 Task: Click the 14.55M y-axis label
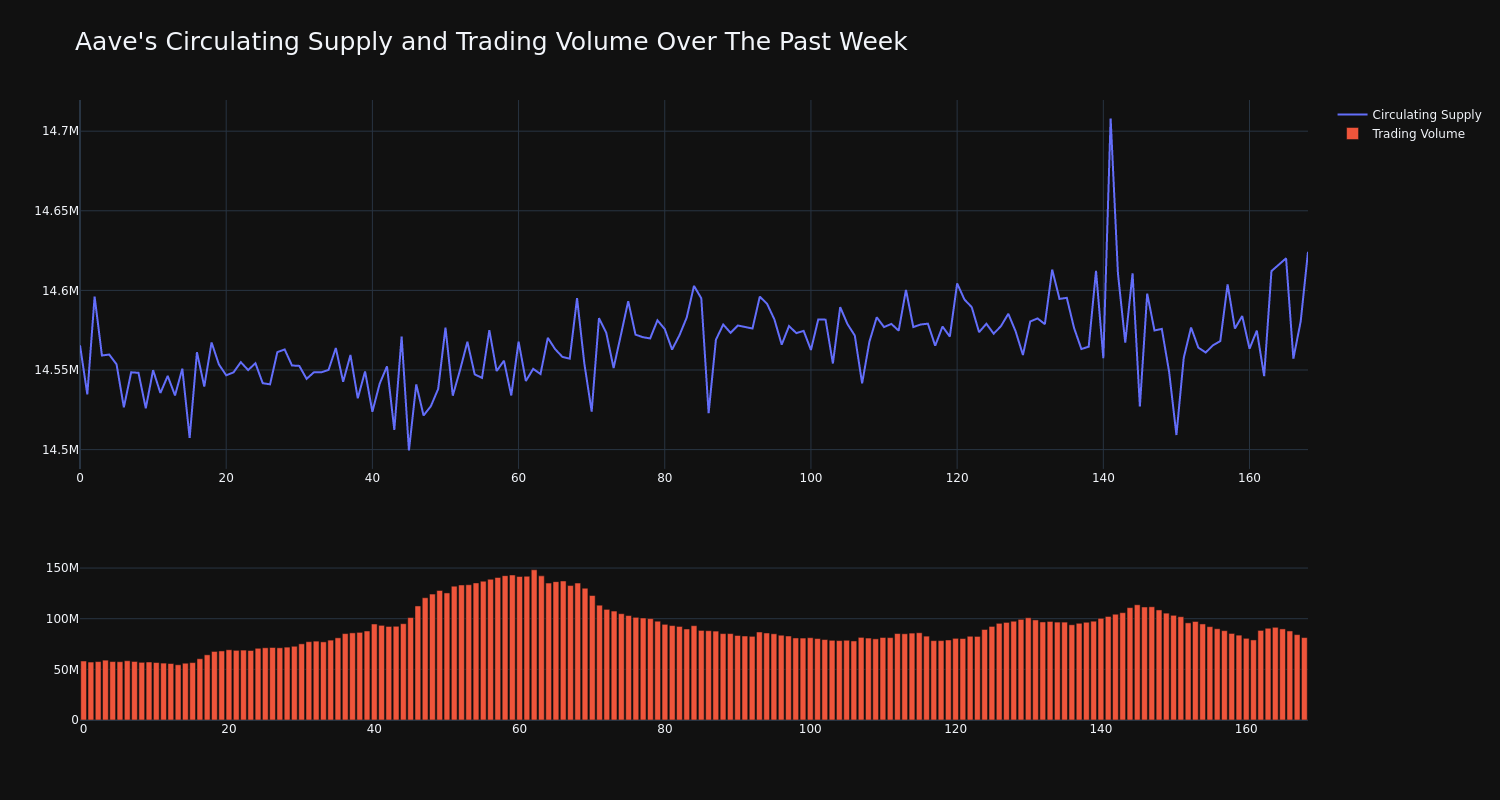tap(56, 370)
